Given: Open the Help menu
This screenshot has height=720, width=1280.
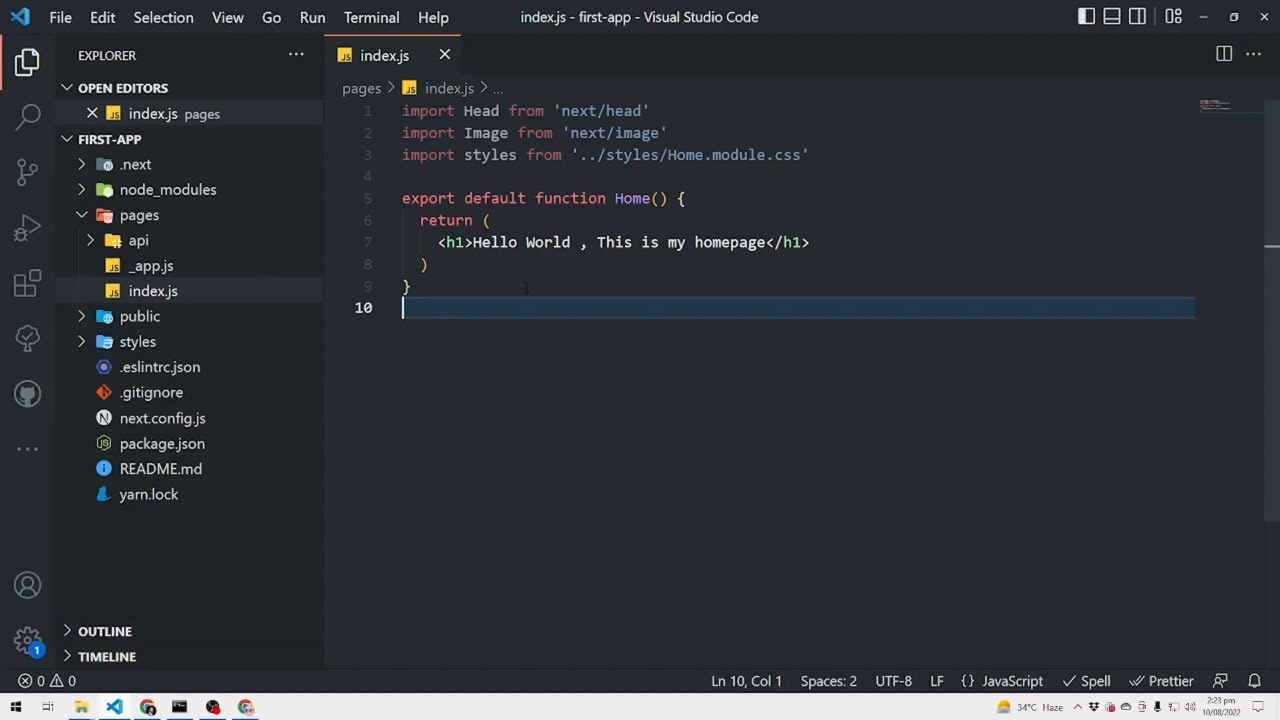Looking at the screenshot, I should 433,17.
